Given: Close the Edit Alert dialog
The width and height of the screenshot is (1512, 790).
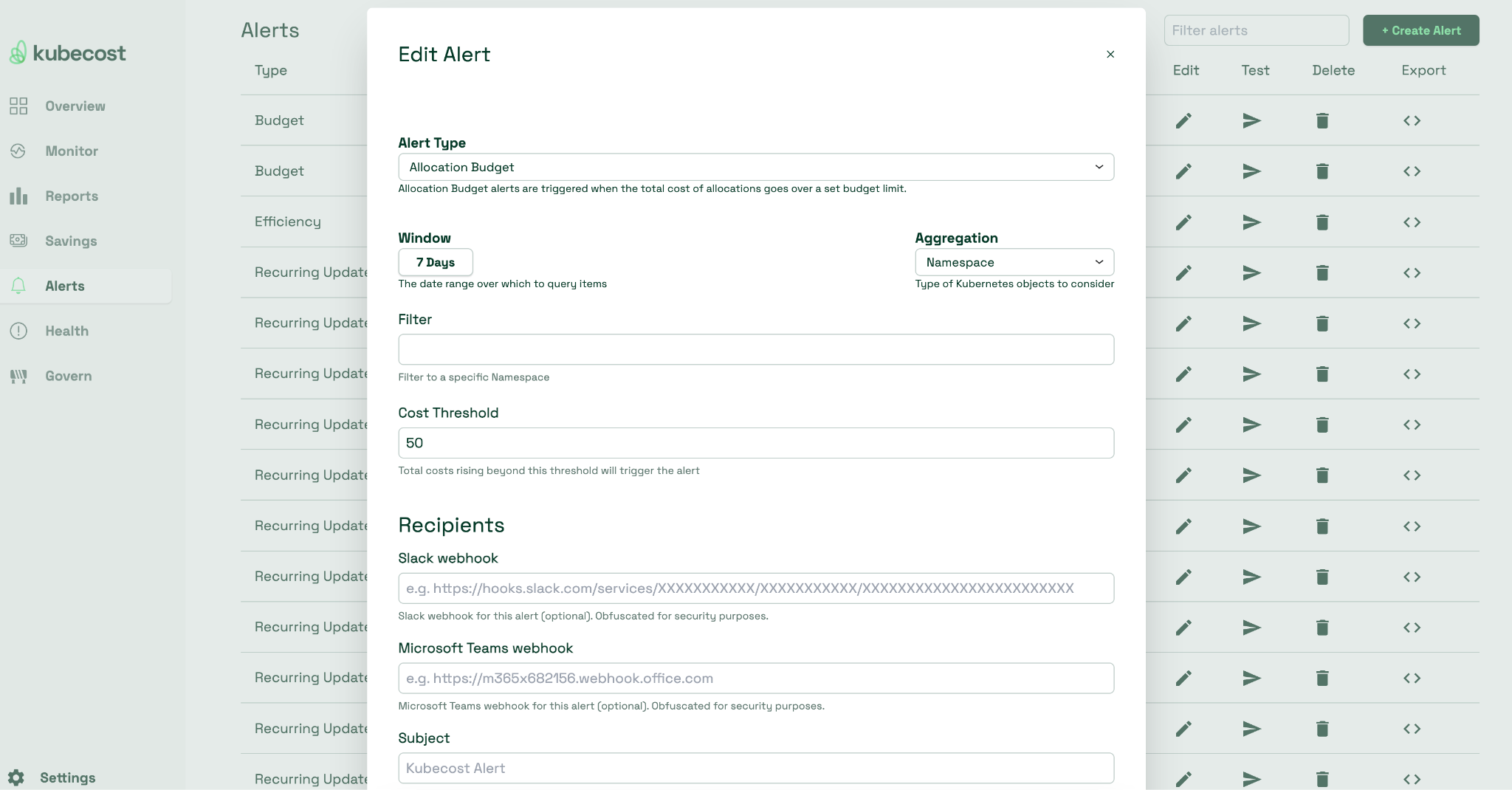Looking at the screenshot, I should pos(1110,54).
